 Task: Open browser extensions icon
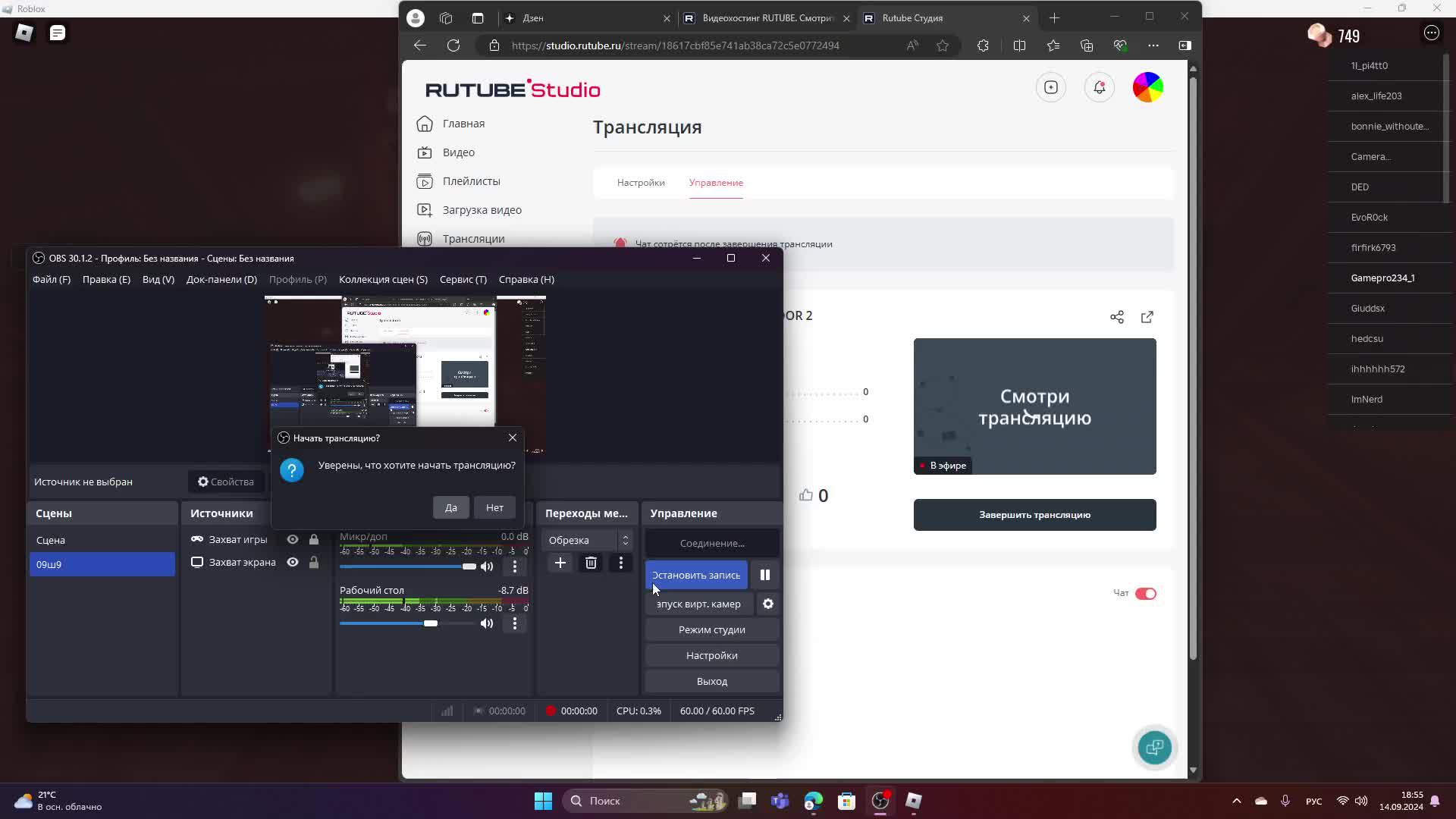click(983, 45)
